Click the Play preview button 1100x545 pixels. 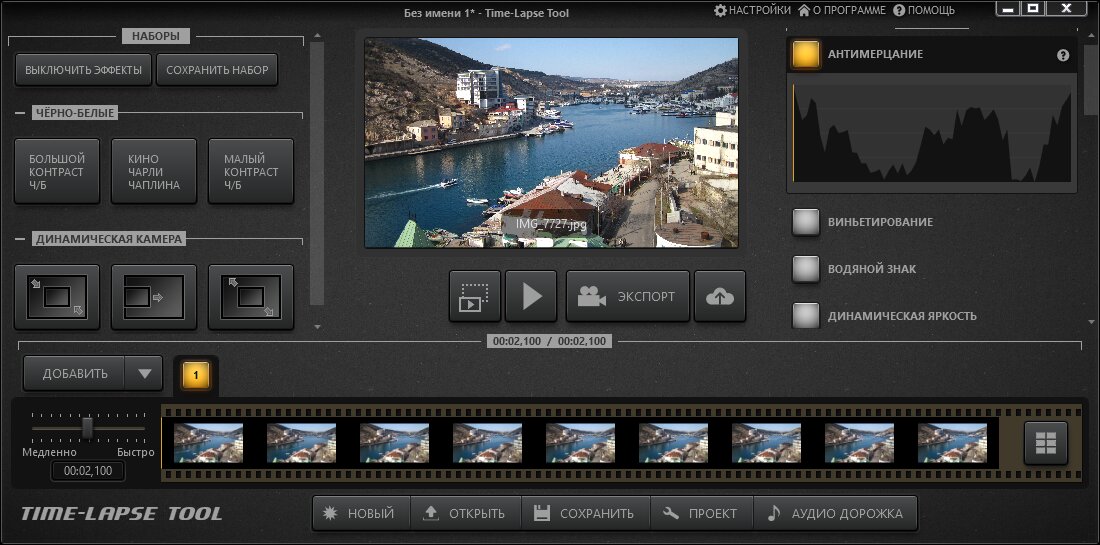point(531,296)
